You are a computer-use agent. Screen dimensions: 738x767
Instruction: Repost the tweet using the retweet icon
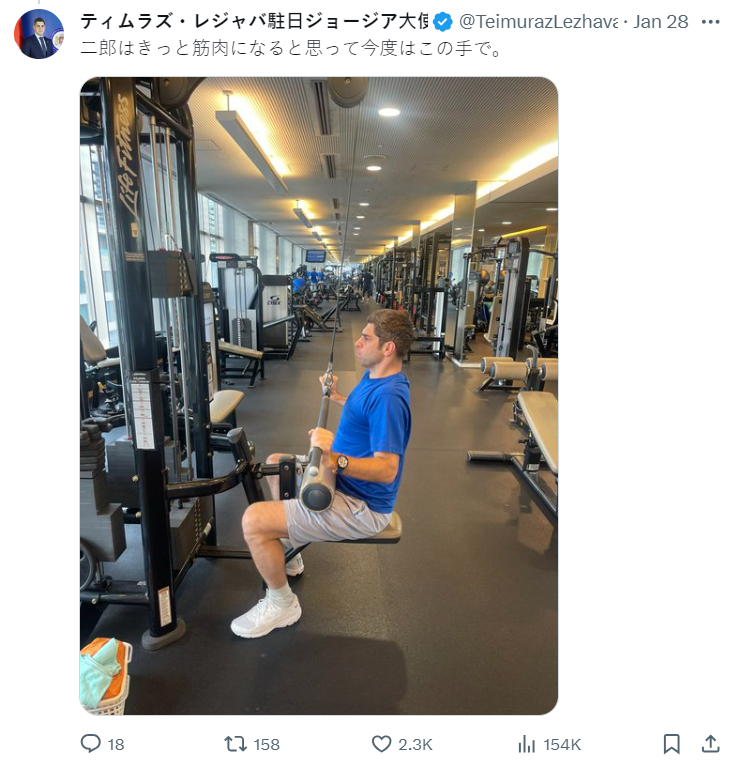pos(235,744)
